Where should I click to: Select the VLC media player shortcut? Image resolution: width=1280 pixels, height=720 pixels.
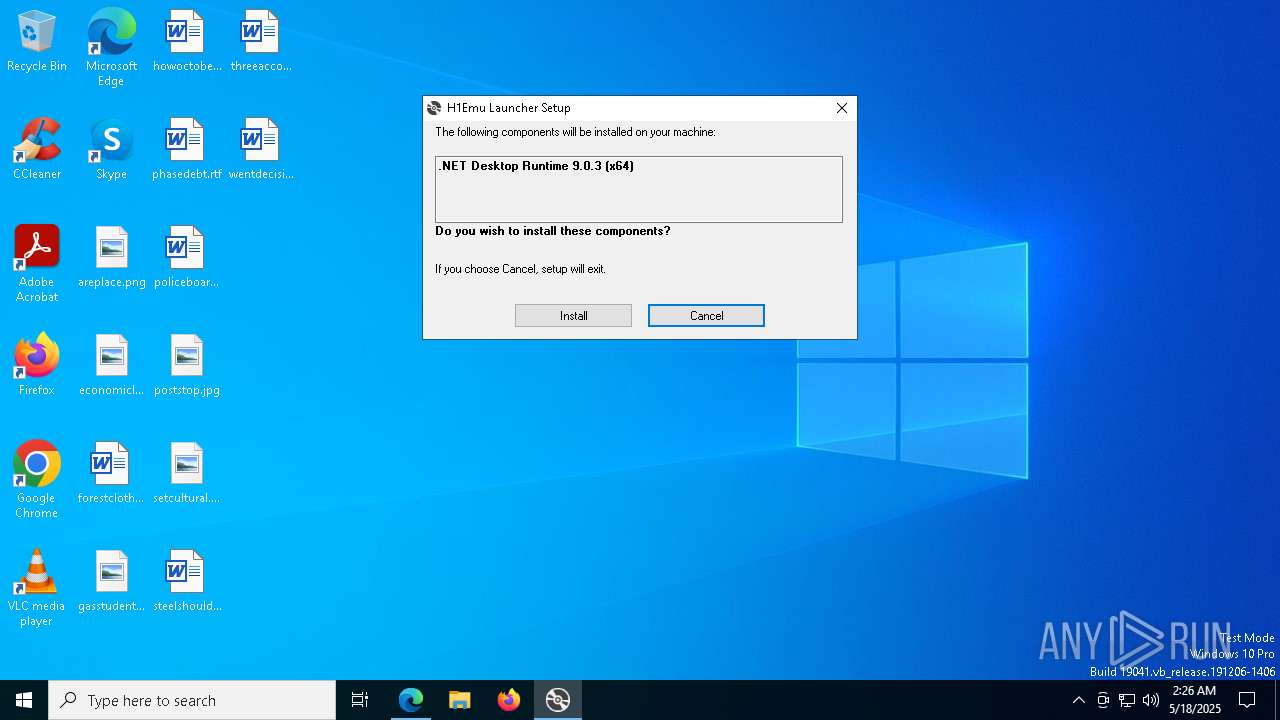pos(37,588)
